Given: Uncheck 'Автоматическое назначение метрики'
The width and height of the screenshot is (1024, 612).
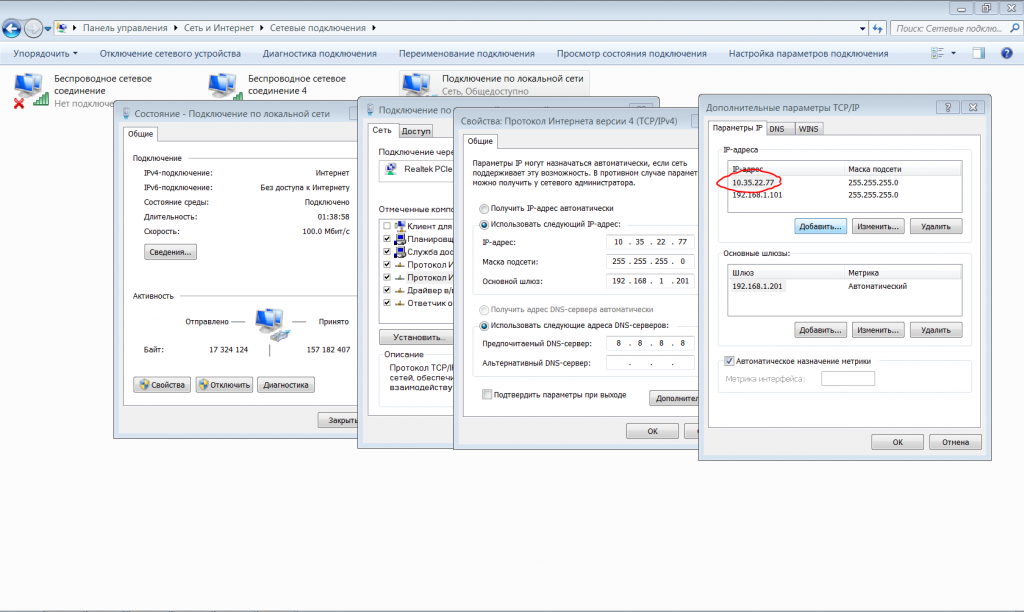Looking at the screenshot, I should pyautogui.click(x=729, y=361).
